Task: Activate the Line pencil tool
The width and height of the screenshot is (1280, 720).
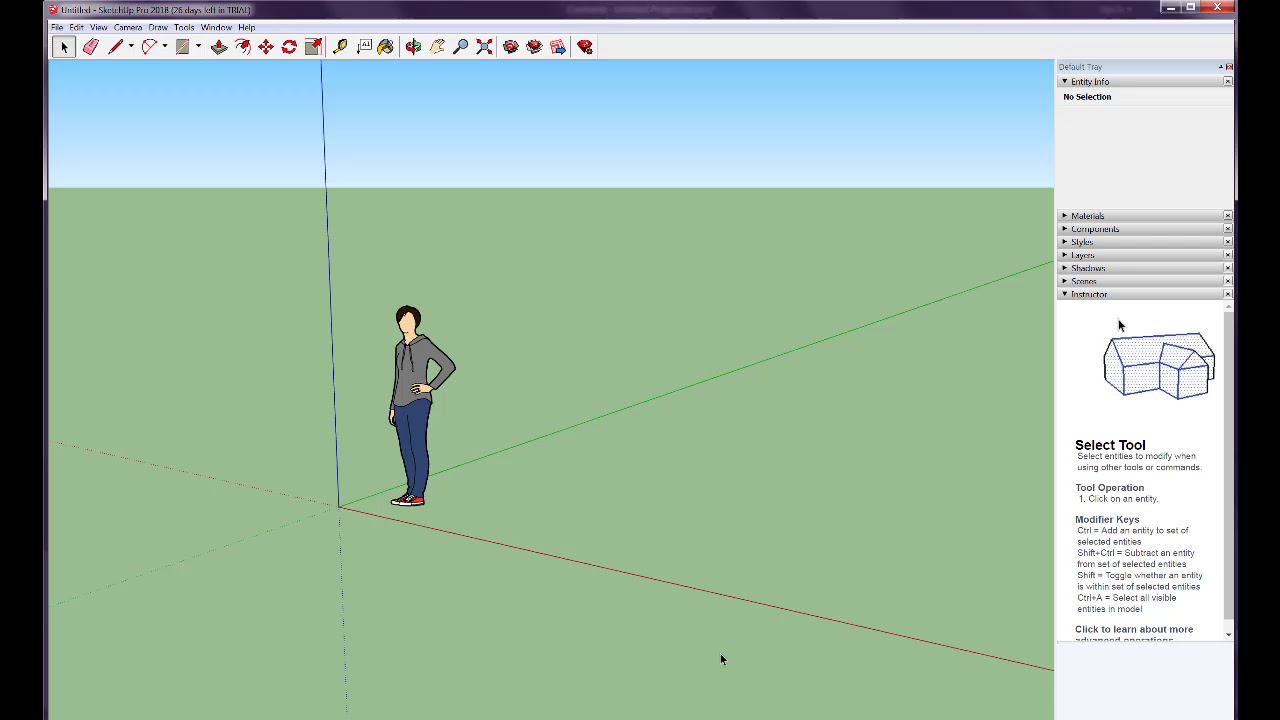Action: click(x=115, y=47)
